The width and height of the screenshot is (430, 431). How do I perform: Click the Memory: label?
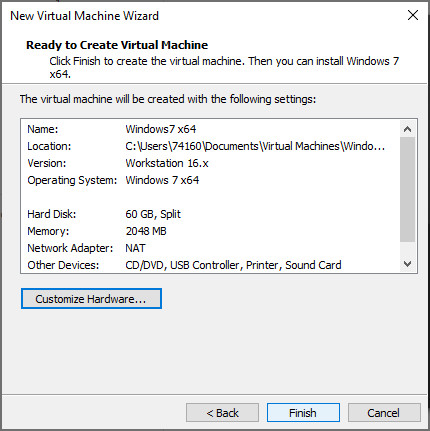[x=48, y=231]
